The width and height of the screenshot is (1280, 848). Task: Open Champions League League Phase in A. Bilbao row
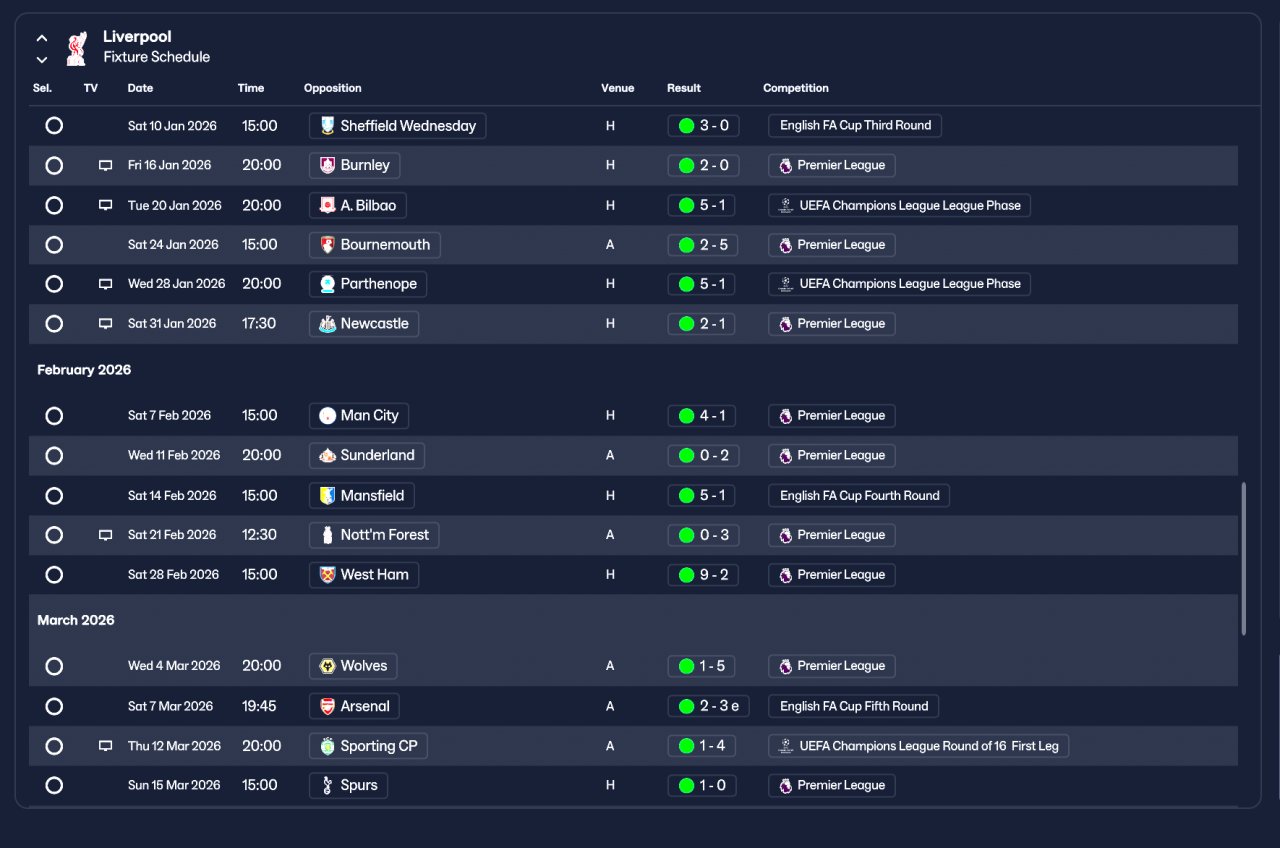(899, 206)
